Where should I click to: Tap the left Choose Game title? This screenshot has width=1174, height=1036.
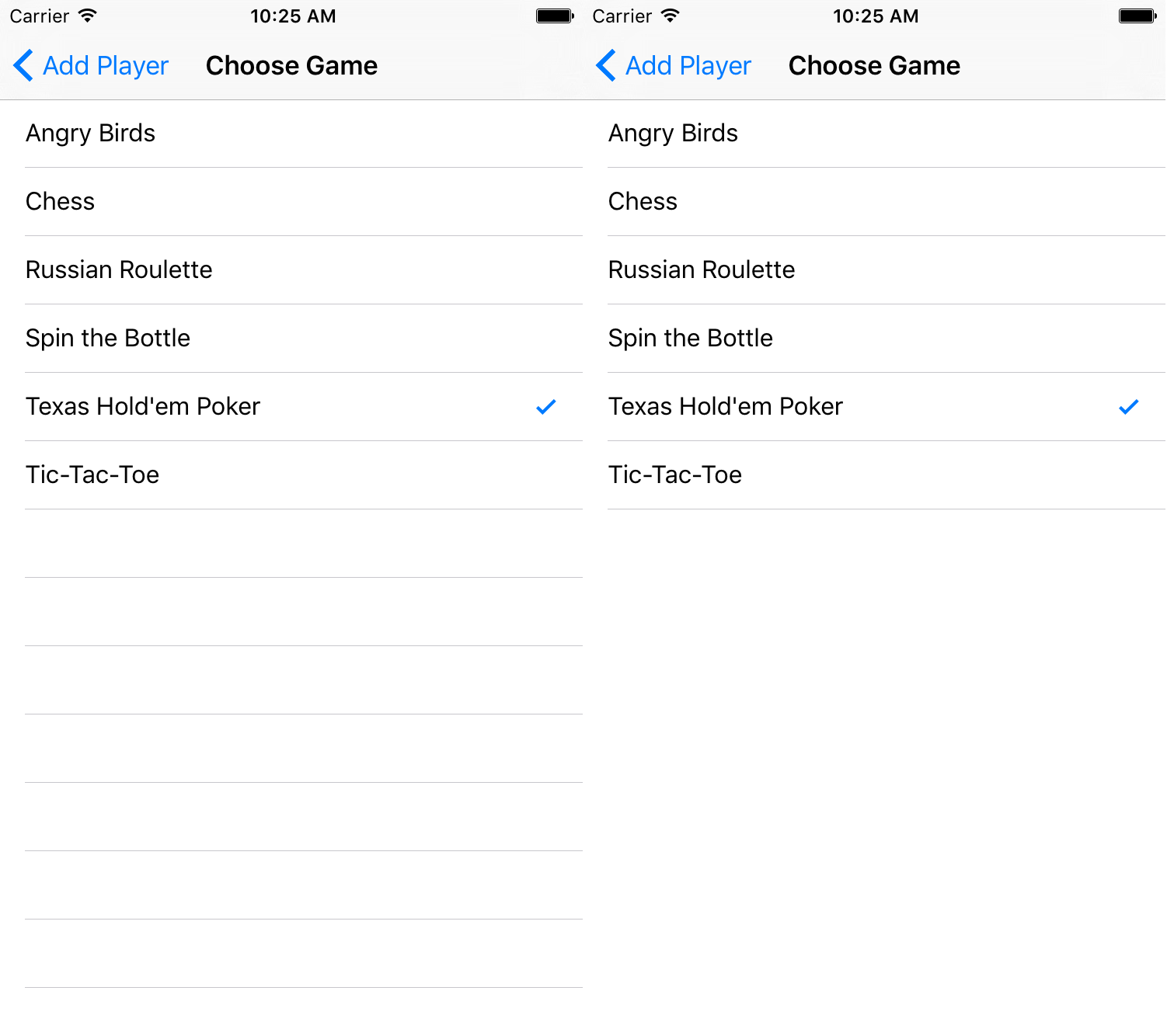[x=291, y=65]
